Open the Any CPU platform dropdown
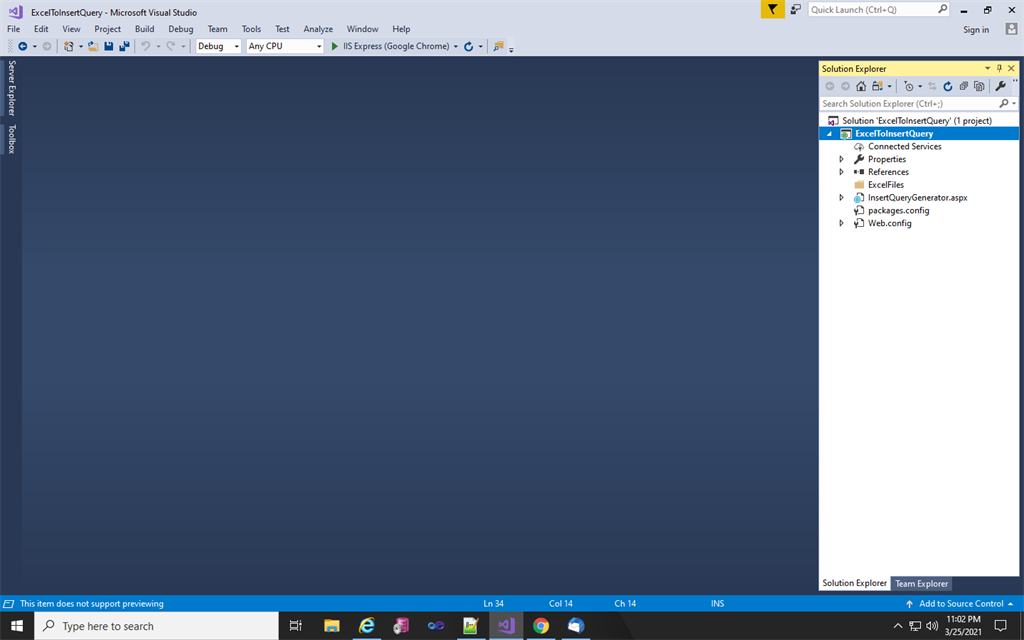Screen dimensions: 1024x640 click(283, 46)
